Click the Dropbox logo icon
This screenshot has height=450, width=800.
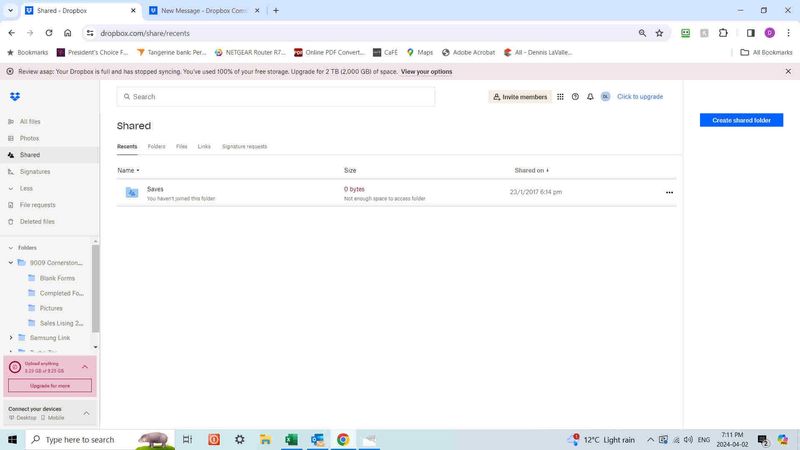[14, 97]
